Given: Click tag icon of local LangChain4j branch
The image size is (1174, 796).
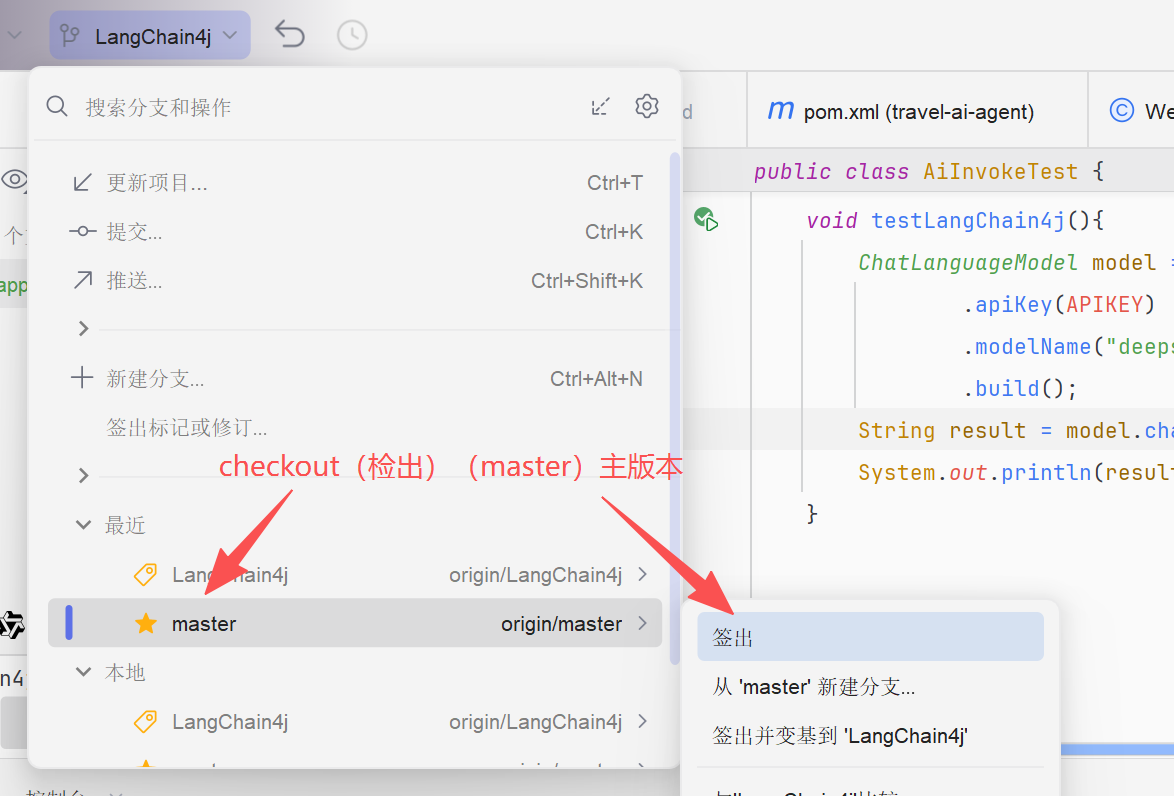Looking at the screenshot, I should 146,722.
